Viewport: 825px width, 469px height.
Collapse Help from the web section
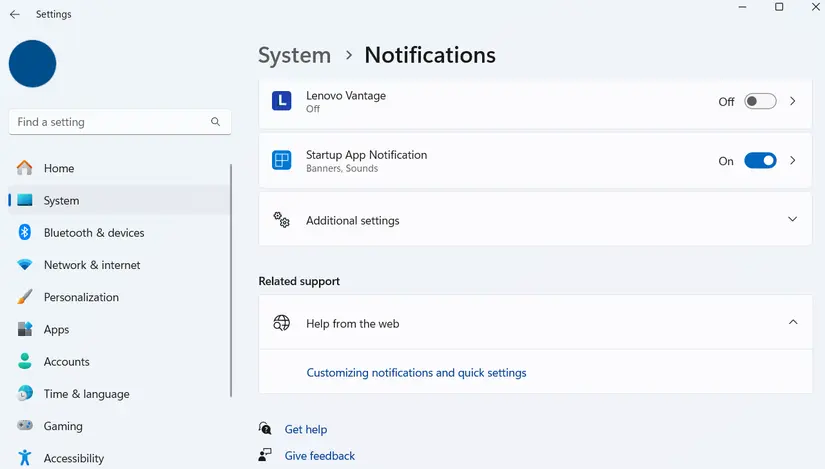(x=792, y=323)
